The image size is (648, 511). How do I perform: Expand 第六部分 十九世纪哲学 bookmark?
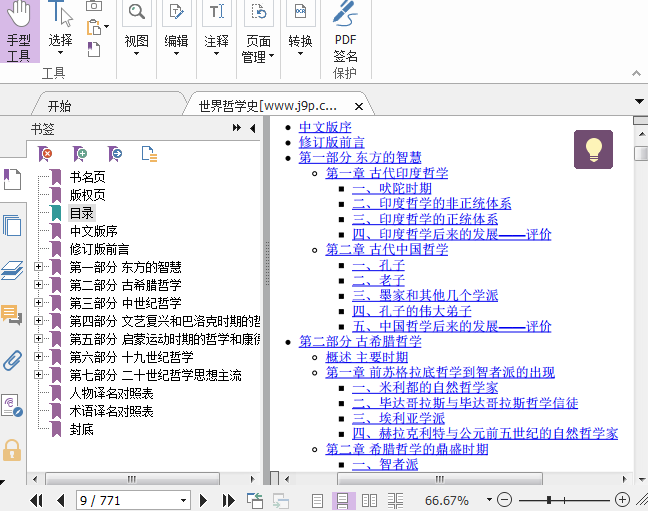tap(38, 356)
